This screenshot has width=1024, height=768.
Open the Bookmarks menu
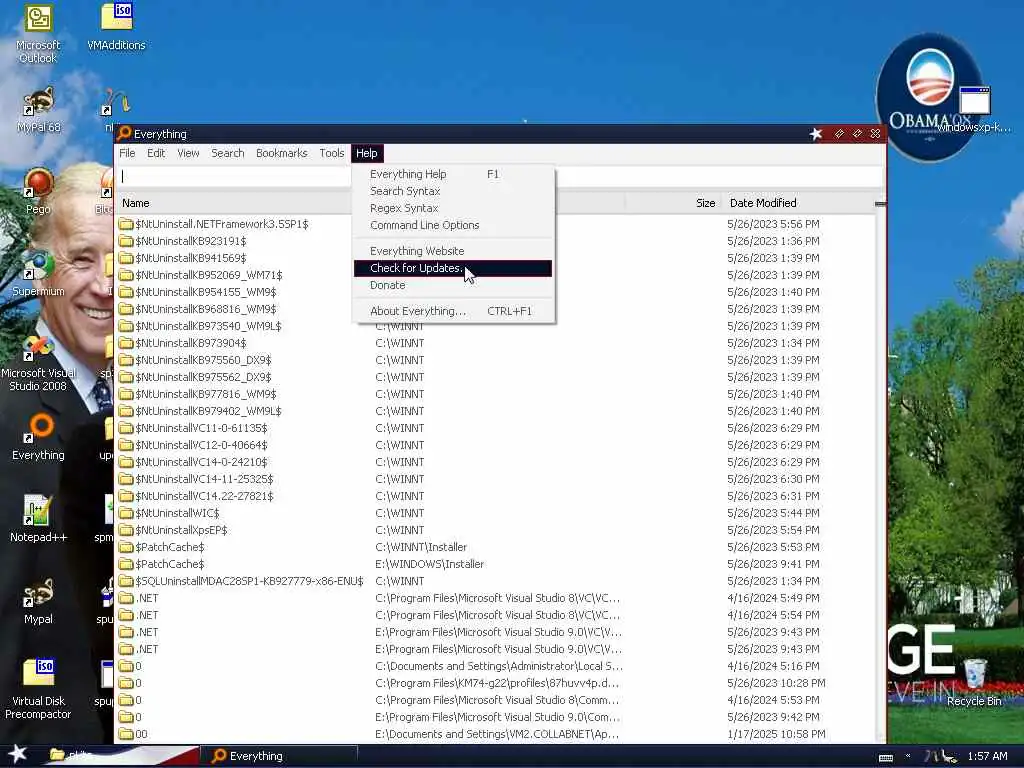281,153
